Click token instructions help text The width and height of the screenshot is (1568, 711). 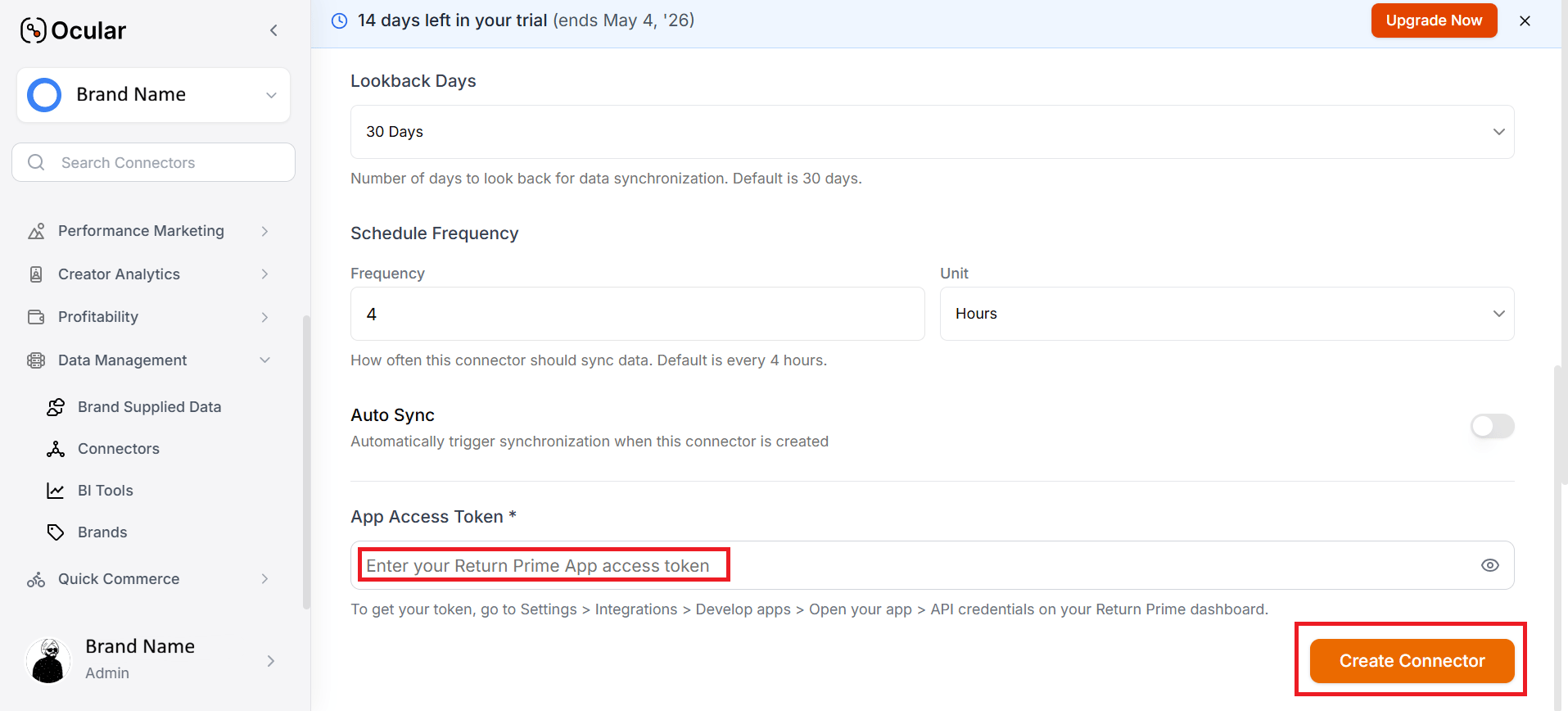tap(809, 609)
